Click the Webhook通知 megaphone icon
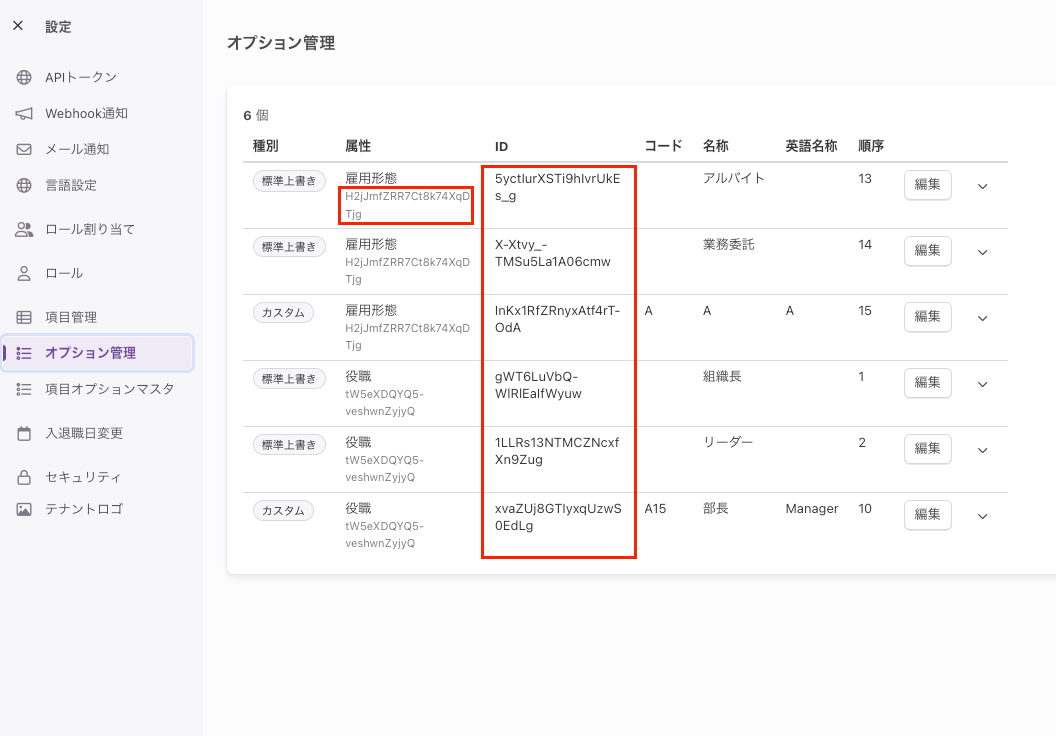Image resolution: width=1056 pixels, height=736 pixels. pos(24,113)
